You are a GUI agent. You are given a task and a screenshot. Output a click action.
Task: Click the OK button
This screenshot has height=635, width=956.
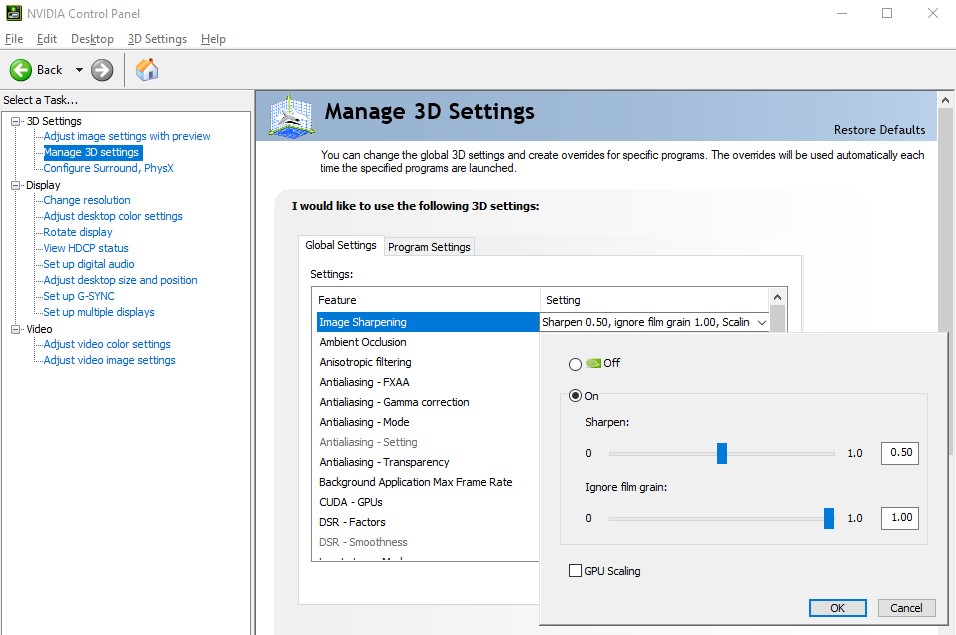click(837, 607)
